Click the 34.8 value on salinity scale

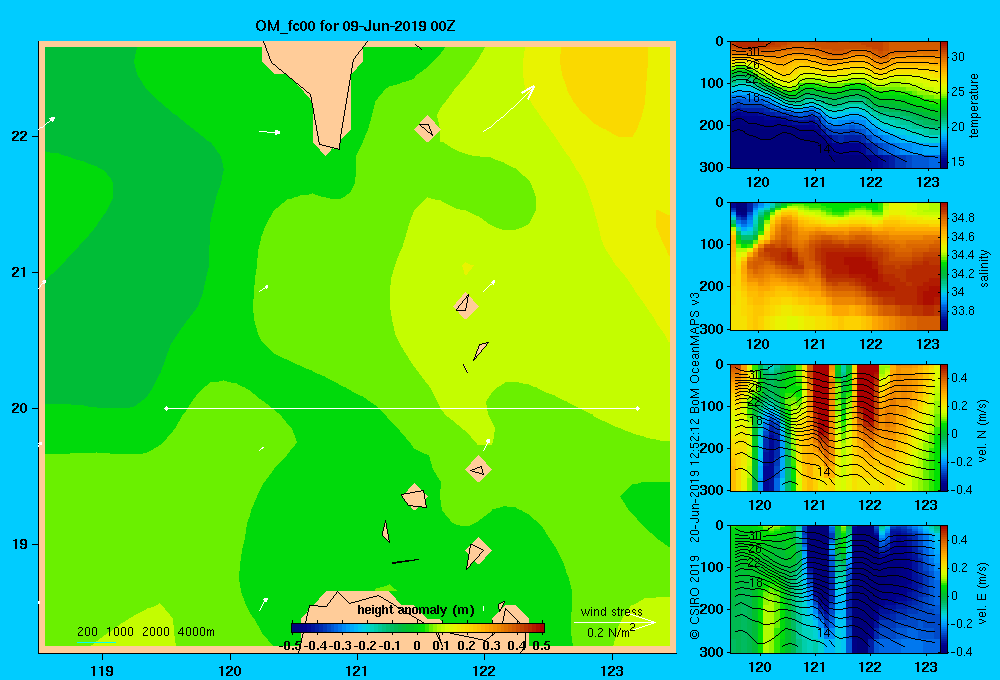point(962,218)
